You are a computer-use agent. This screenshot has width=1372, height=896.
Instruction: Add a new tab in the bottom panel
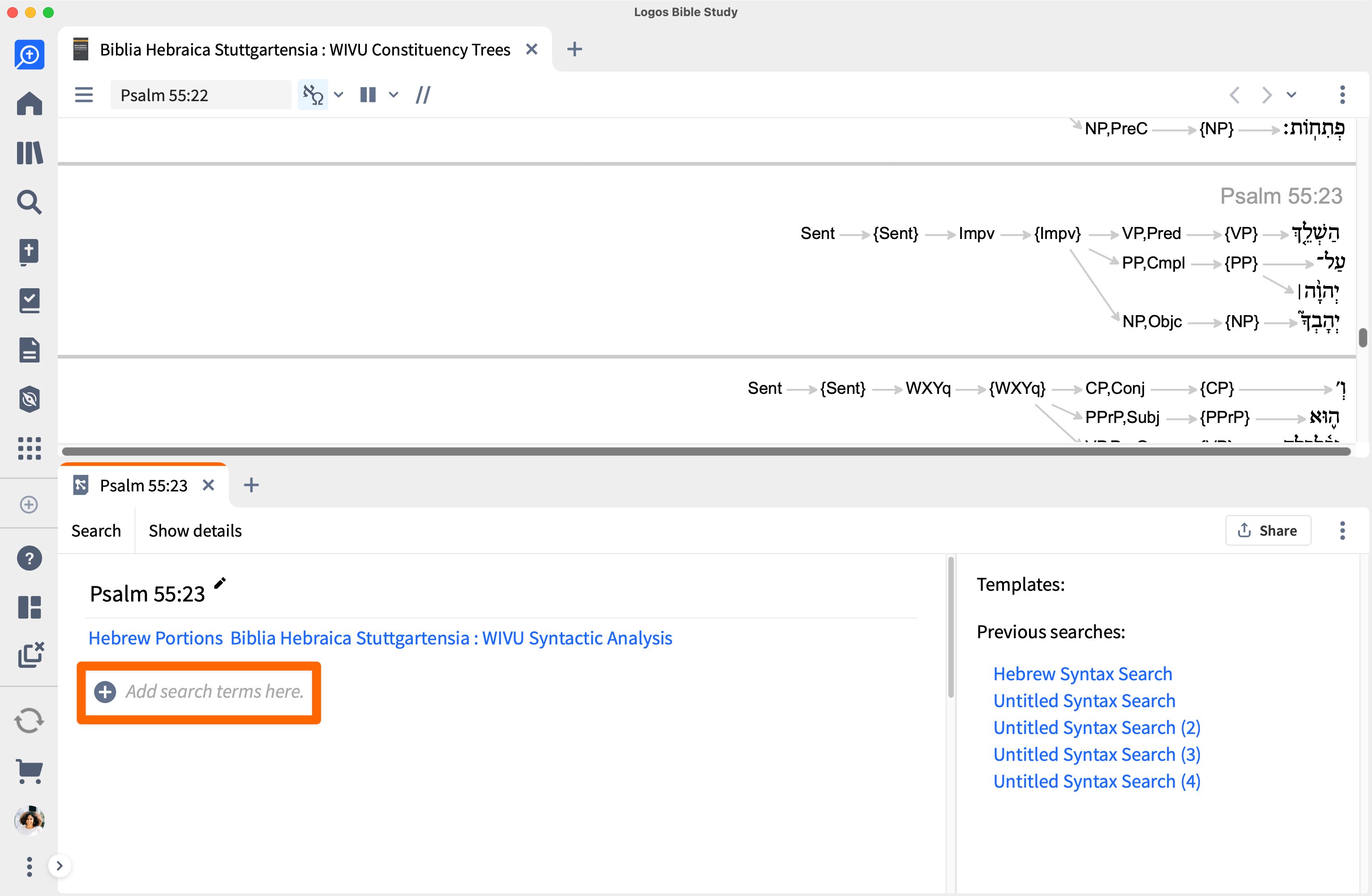click(x=251, y=485)
